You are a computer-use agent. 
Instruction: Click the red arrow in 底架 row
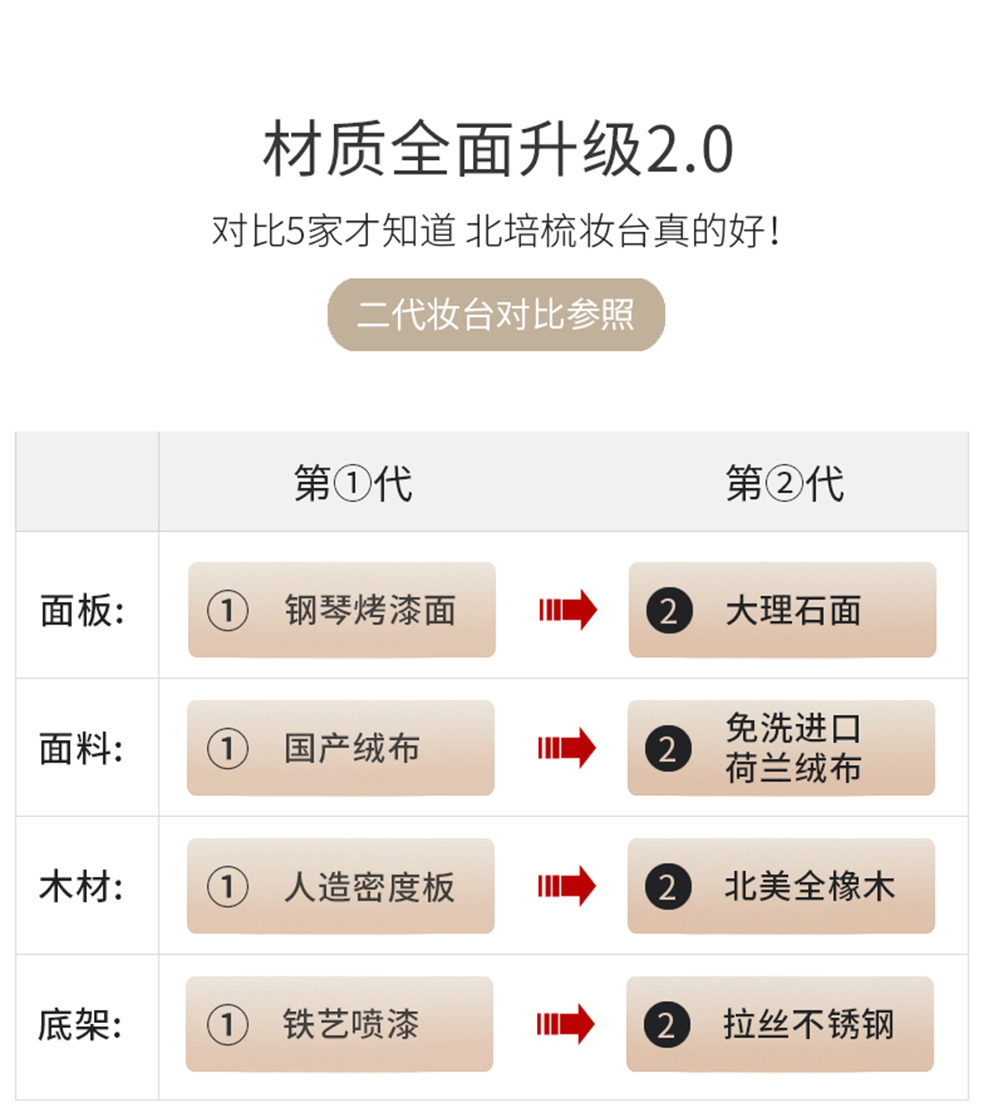(565, 1024)
